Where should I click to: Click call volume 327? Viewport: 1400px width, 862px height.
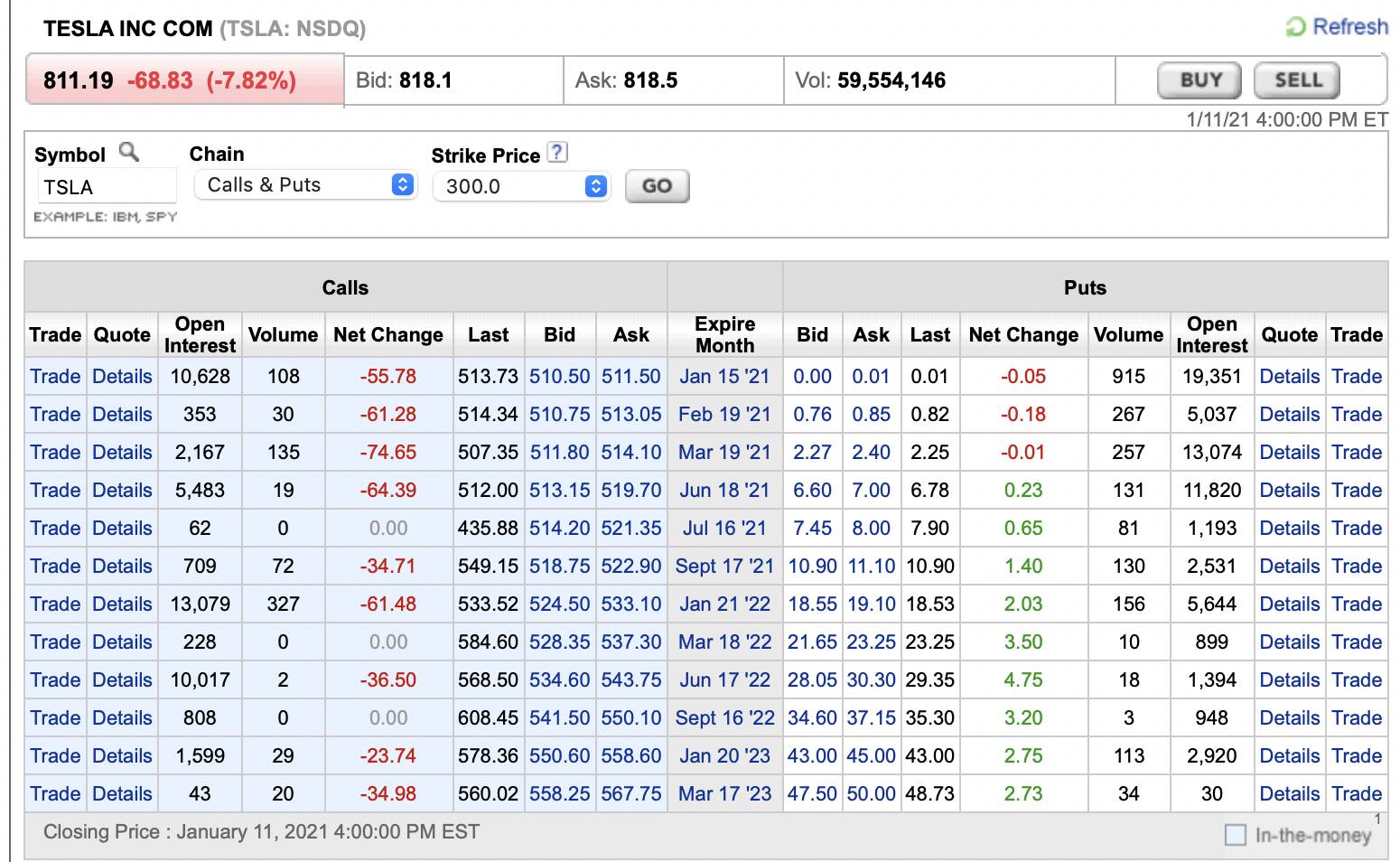pyautogui.click(x=283, y=604)
